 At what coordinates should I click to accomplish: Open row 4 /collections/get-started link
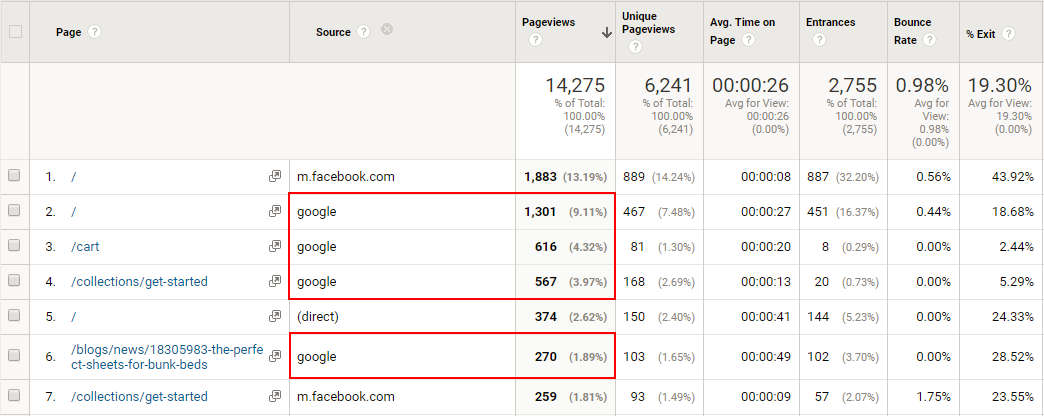click(x=139, y=282)
